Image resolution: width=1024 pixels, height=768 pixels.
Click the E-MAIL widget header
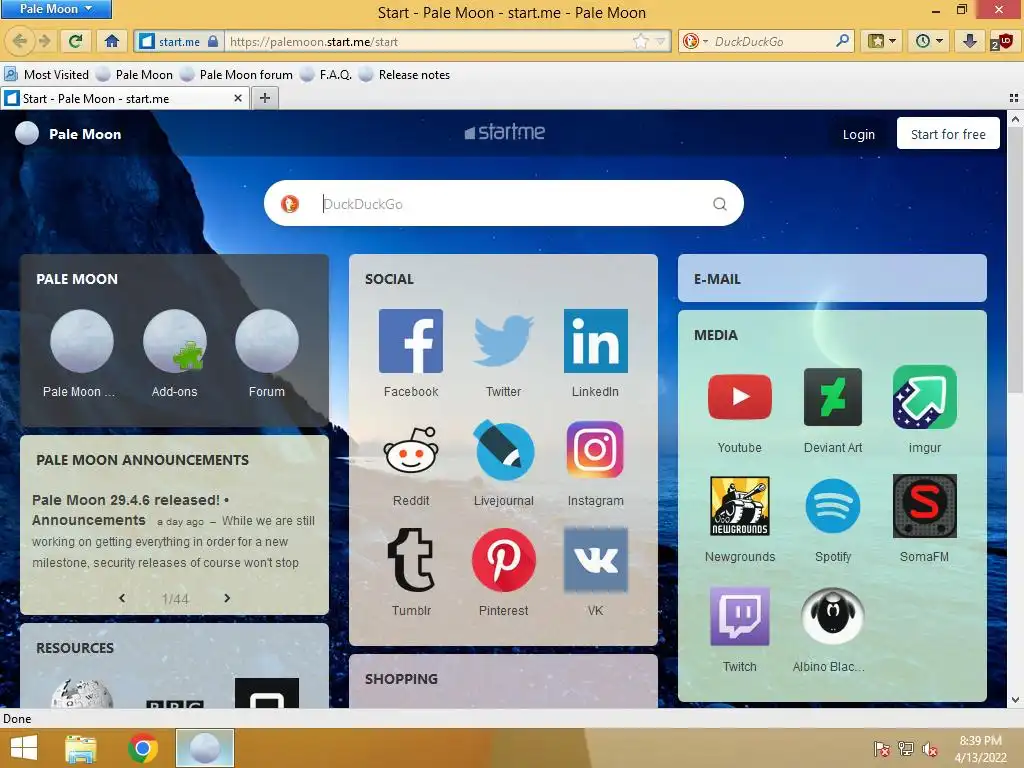pyautogui.click(x=832, y=278)
